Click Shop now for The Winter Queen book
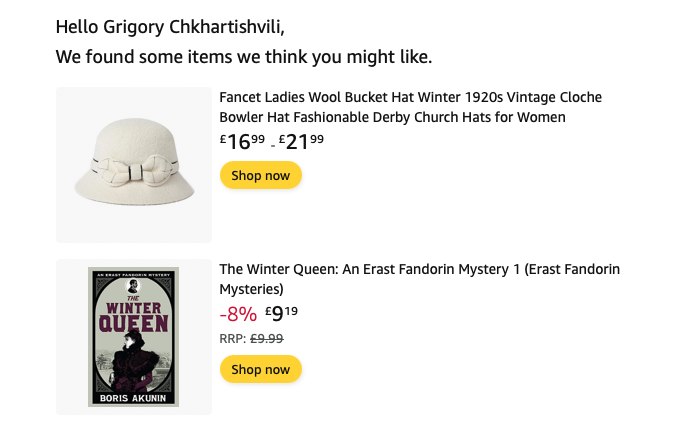The height and width of the screenshot is (425, 677). [x=260, y=369]
